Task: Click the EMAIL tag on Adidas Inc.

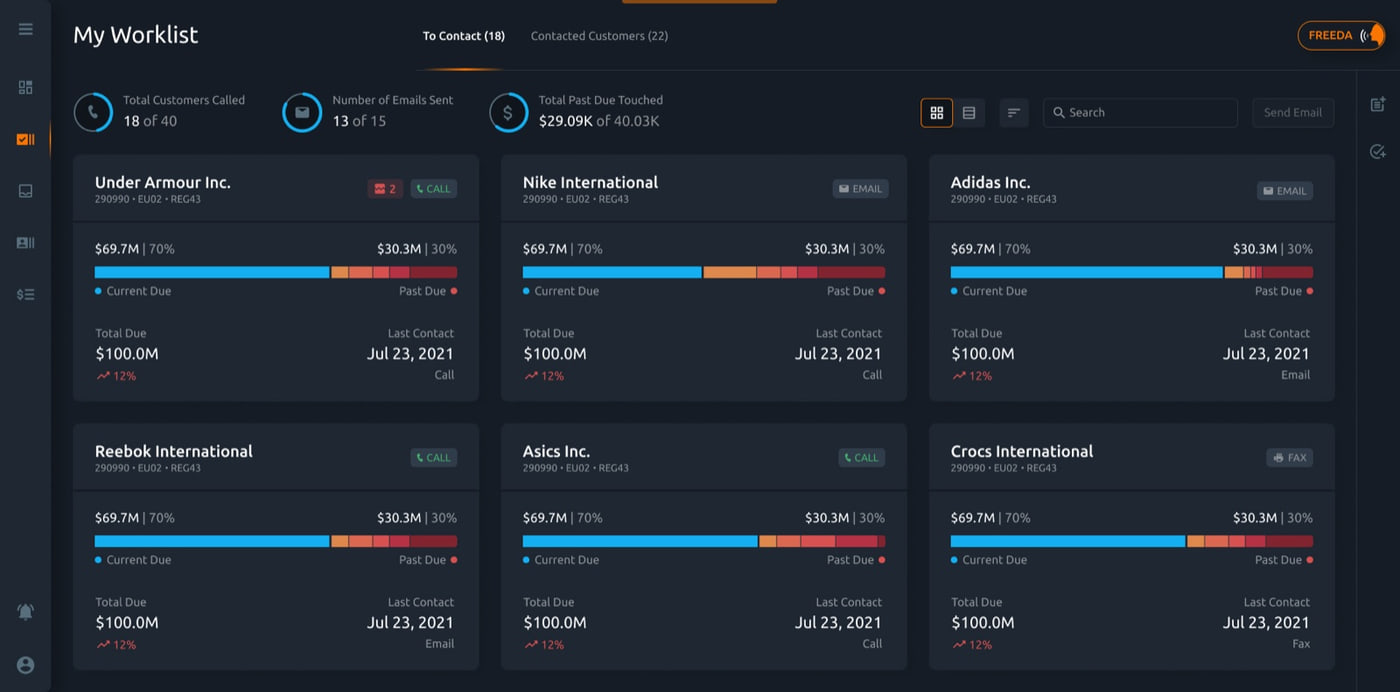Action: [1285, 190]
